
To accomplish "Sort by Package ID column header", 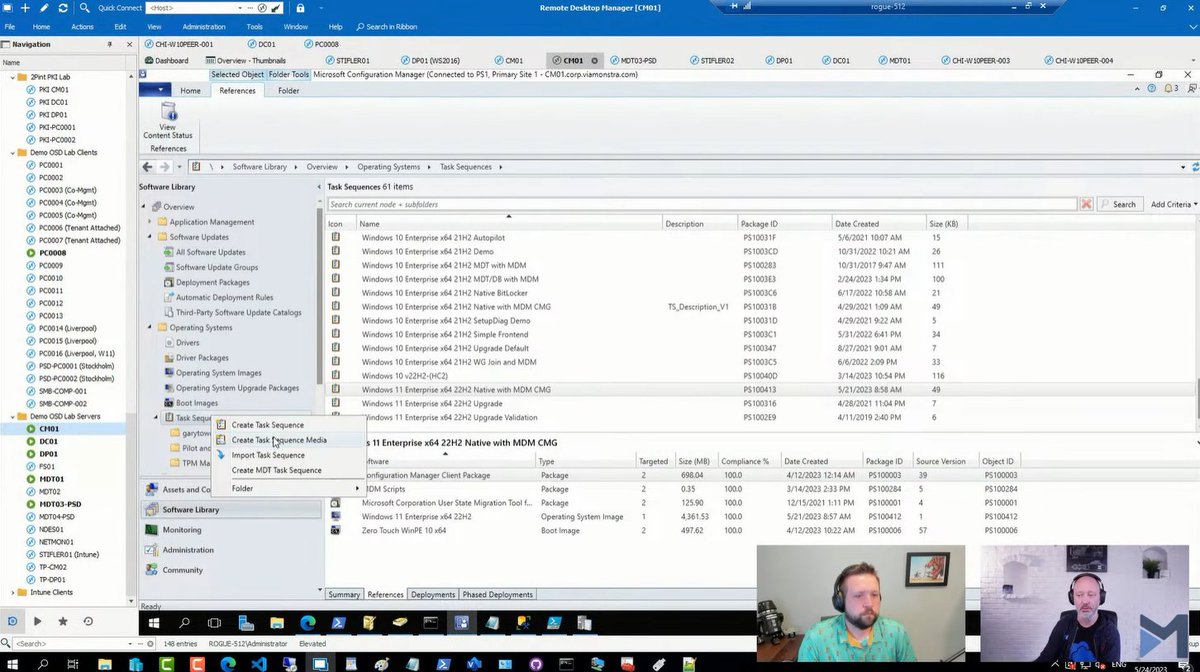I will pyautogui.click(x=784, y=223).
